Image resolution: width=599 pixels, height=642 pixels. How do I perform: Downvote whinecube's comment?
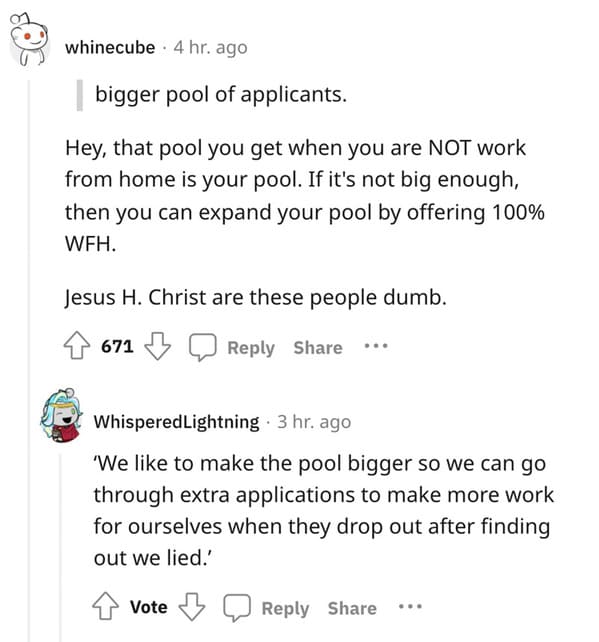pyautogui.click(x=158, y=346)
